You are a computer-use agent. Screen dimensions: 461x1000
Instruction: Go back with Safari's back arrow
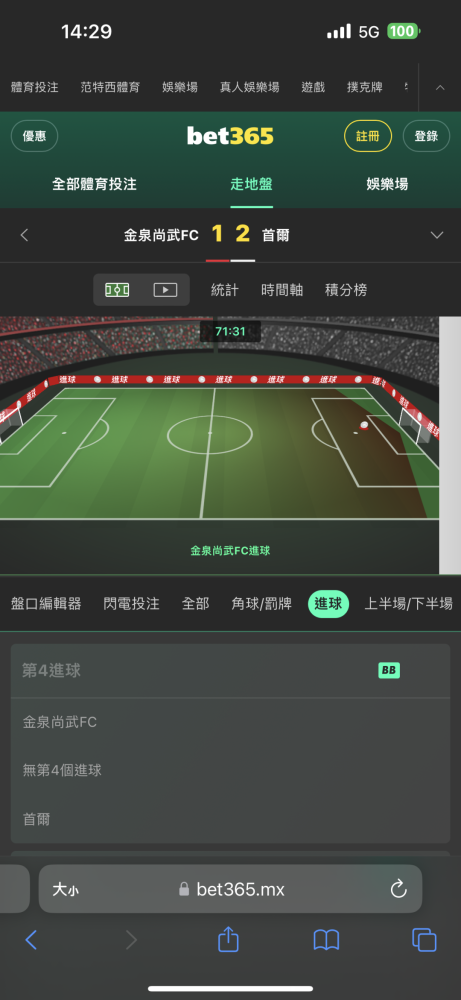click(x=31, y=940)
